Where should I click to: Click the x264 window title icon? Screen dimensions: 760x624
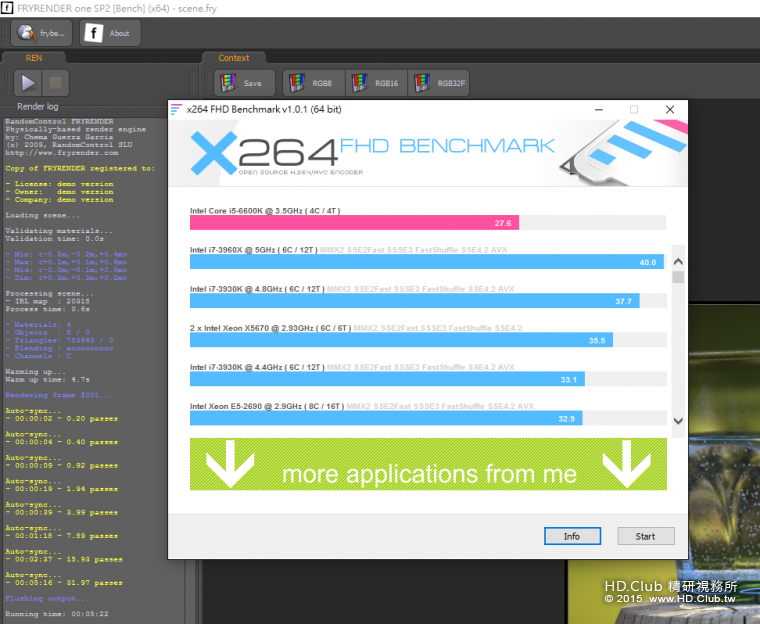(x=177, y=109)
